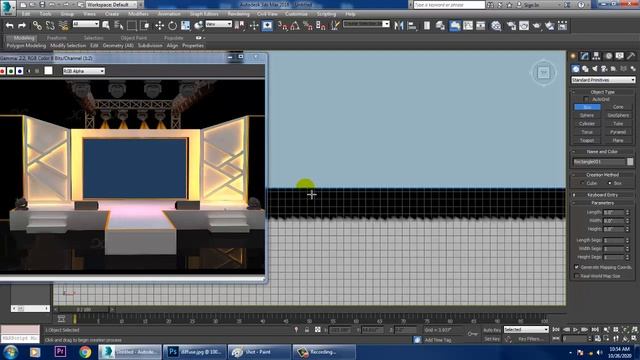
Task: Open the Edit menu
Action: click(26, 14)
